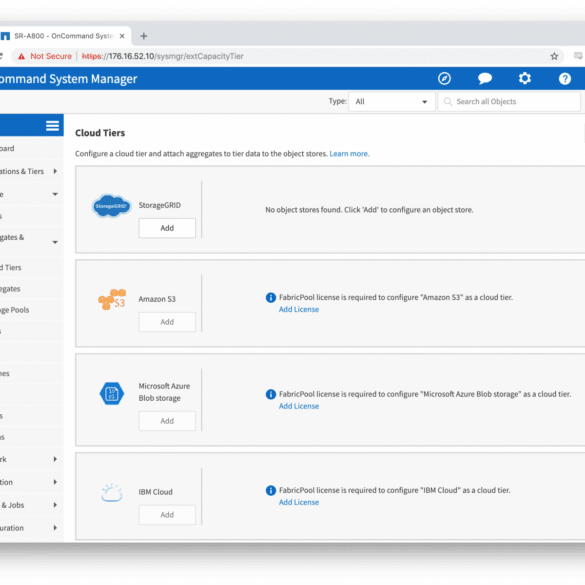
Task: Click Add button for IBM Cloud
Action: [x=167, y=515]
